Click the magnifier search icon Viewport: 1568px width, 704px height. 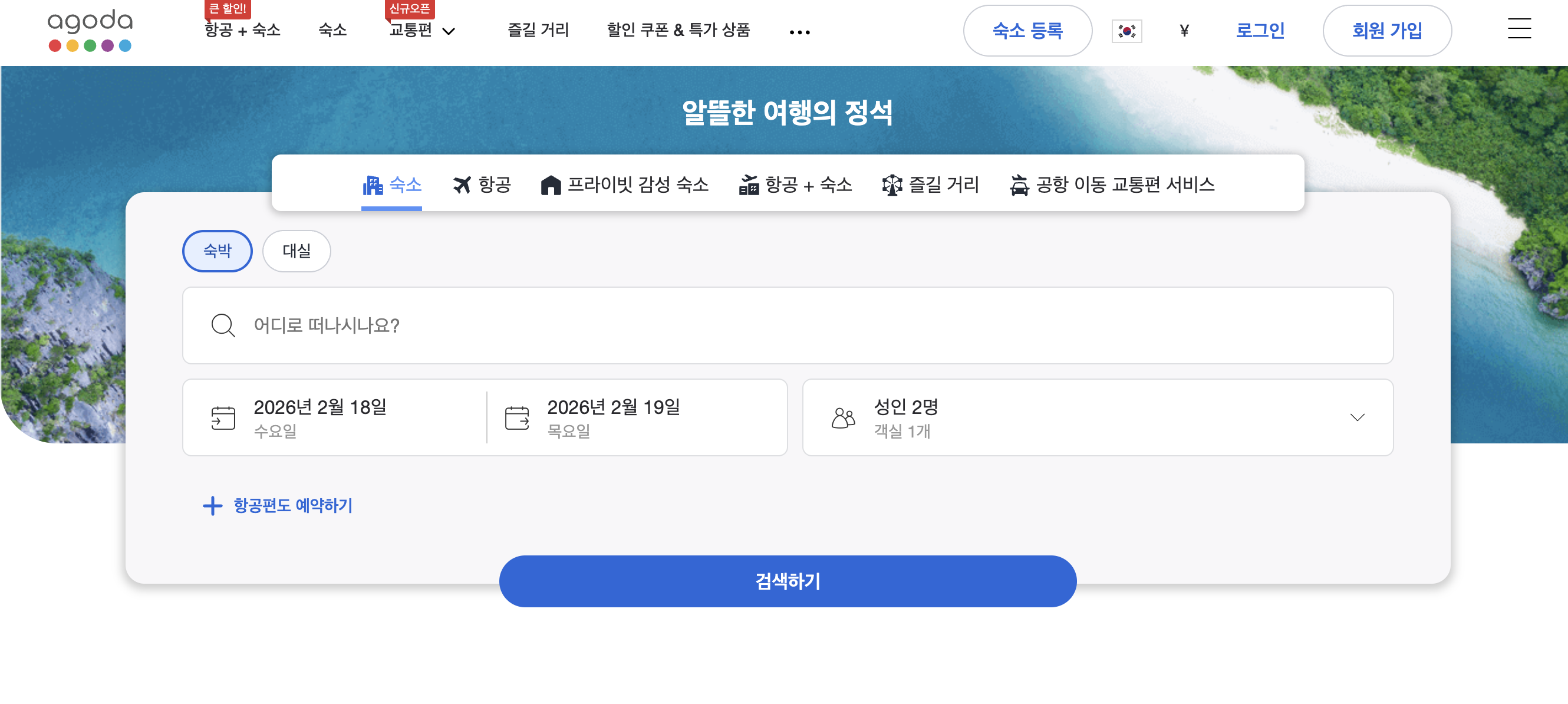click(223, 325)
